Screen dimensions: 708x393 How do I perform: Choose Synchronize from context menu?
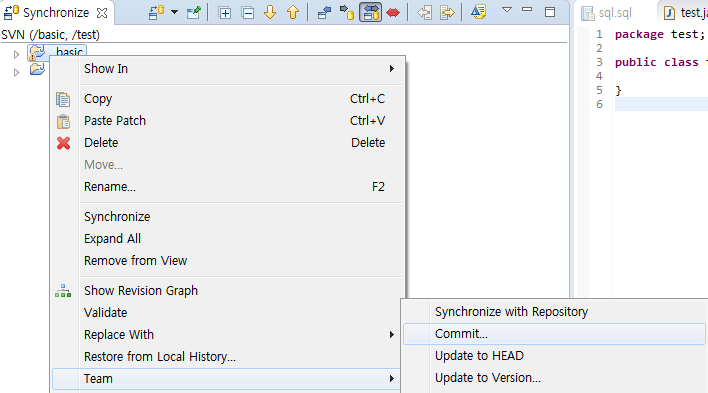click(x=228, y=217)
